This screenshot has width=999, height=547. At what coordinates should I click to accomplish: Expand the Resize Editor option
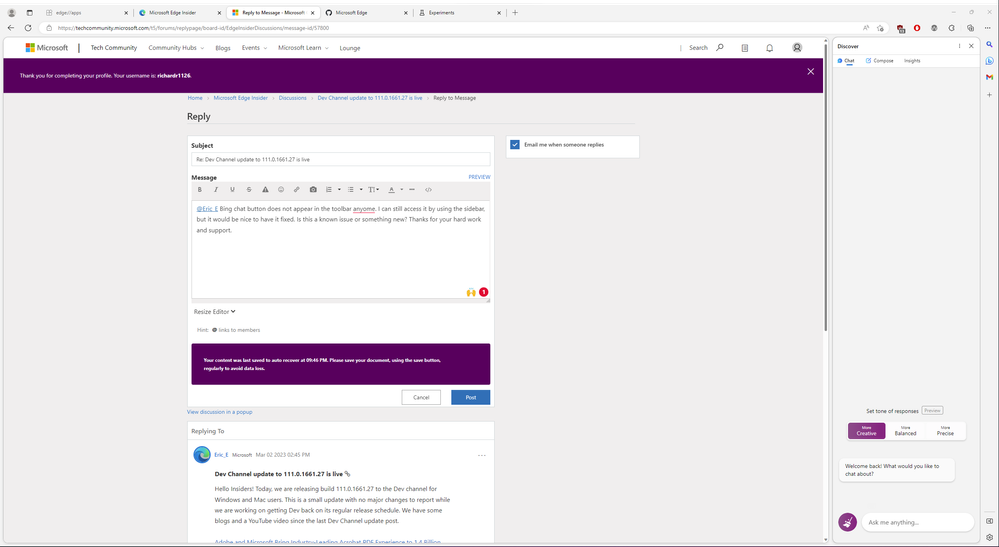click(215, 311)
